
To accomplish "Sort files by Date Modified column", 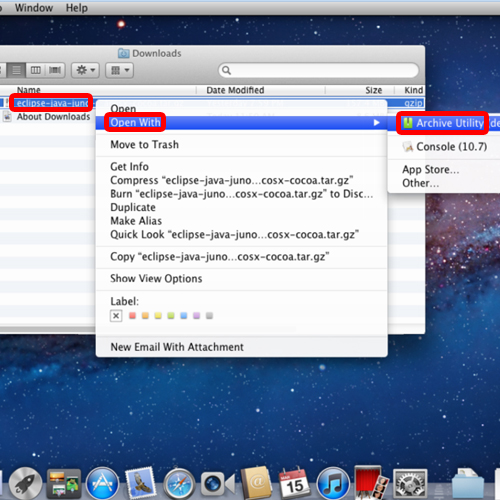I will (x=235, y=90).
